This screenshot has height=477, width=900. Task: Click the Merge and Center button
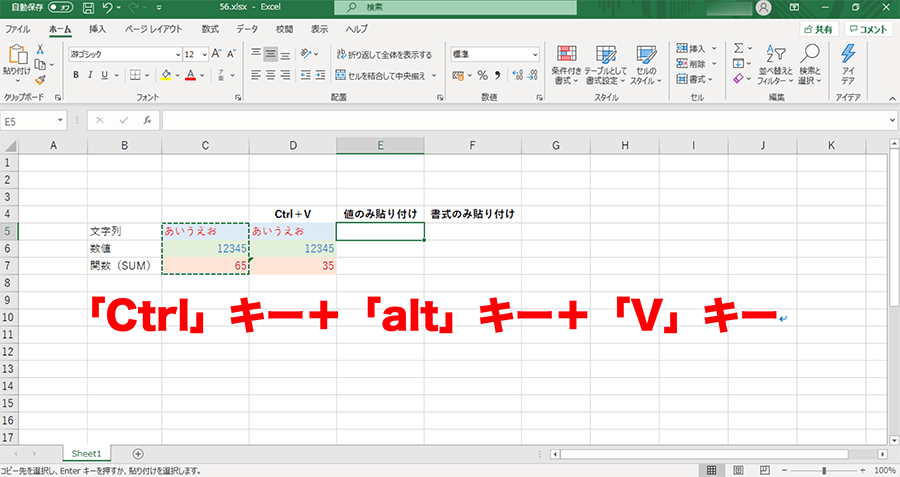click(381, 75)
